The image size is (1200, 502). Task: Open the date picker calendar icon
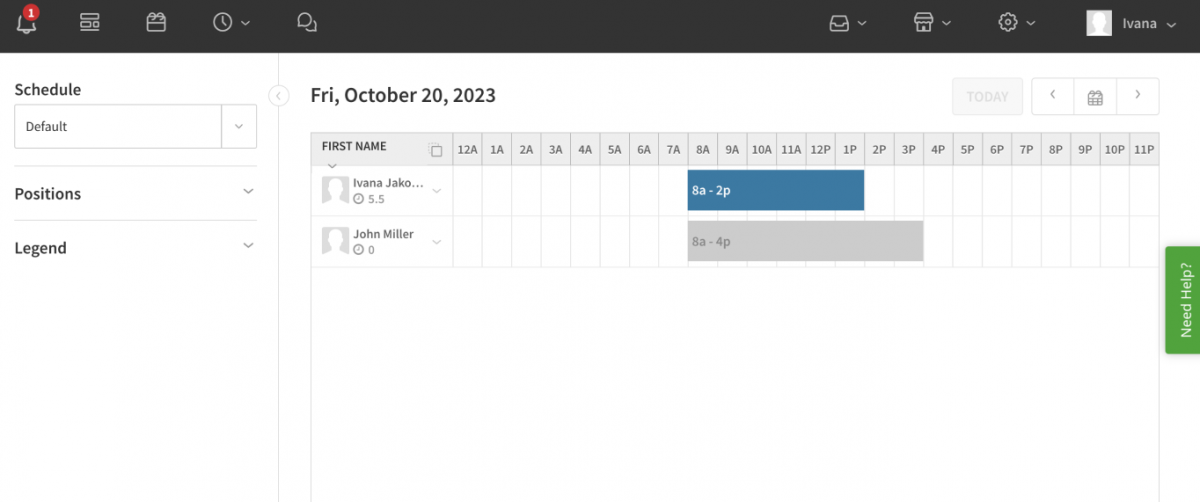coord(1095,97)
